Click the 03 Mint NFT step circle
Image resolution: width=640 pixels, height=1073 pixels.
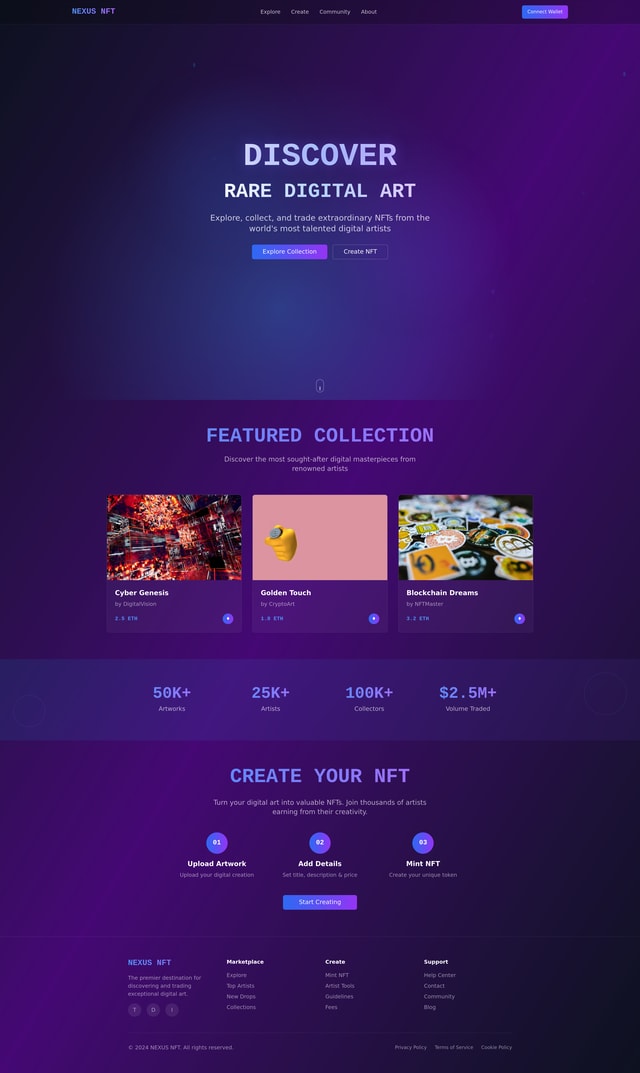(423, 842)
